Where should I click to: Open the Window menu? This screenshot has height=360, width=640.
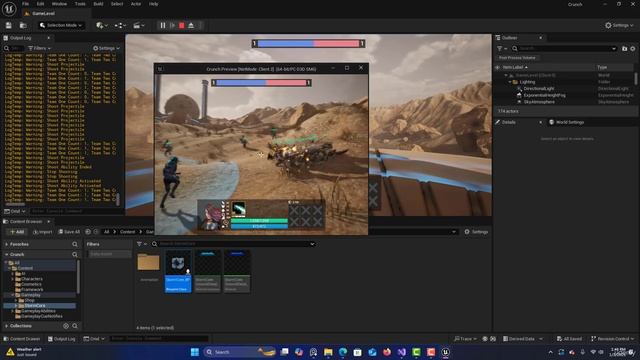59,4
